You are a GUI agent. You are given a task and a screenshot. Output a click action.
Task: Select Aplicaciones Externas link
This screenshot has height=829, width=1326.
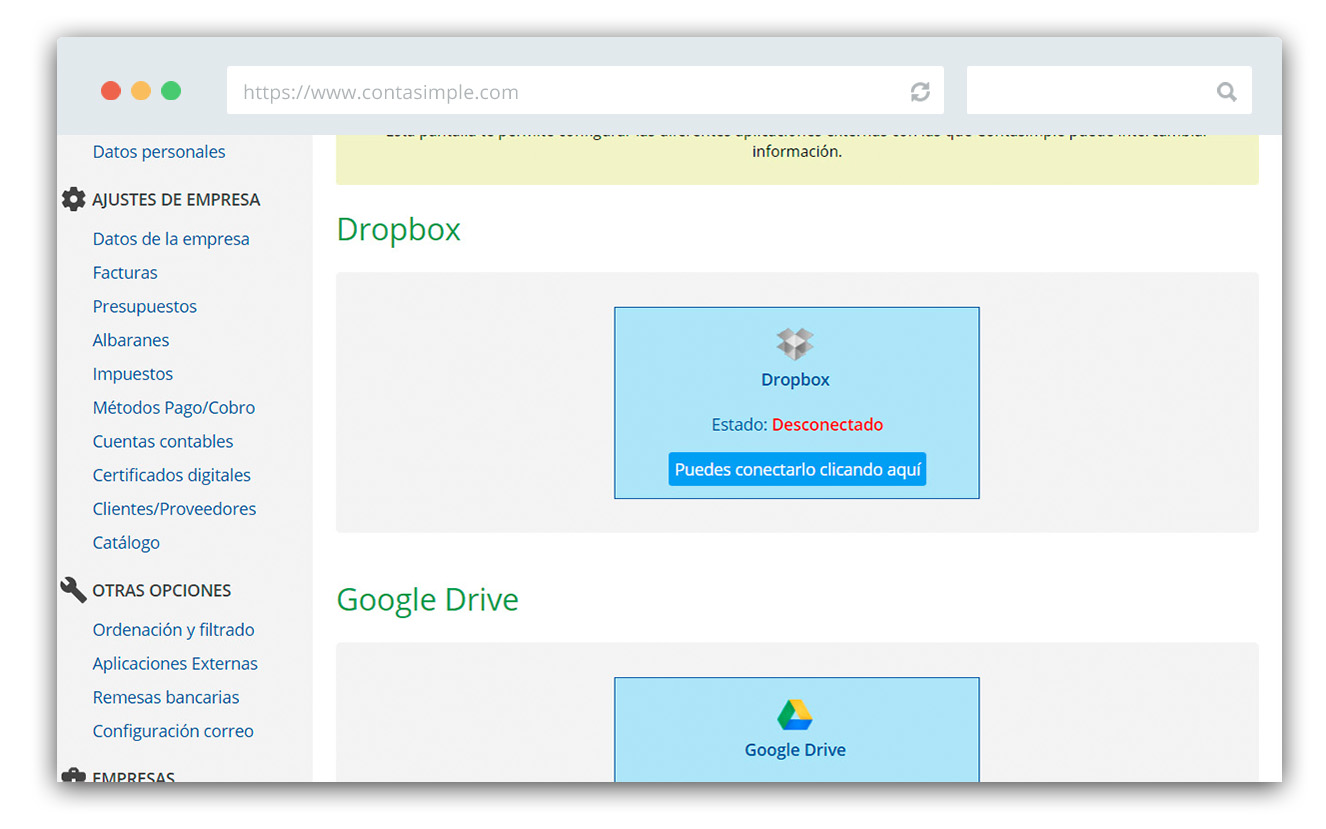(x=175, y=664)
